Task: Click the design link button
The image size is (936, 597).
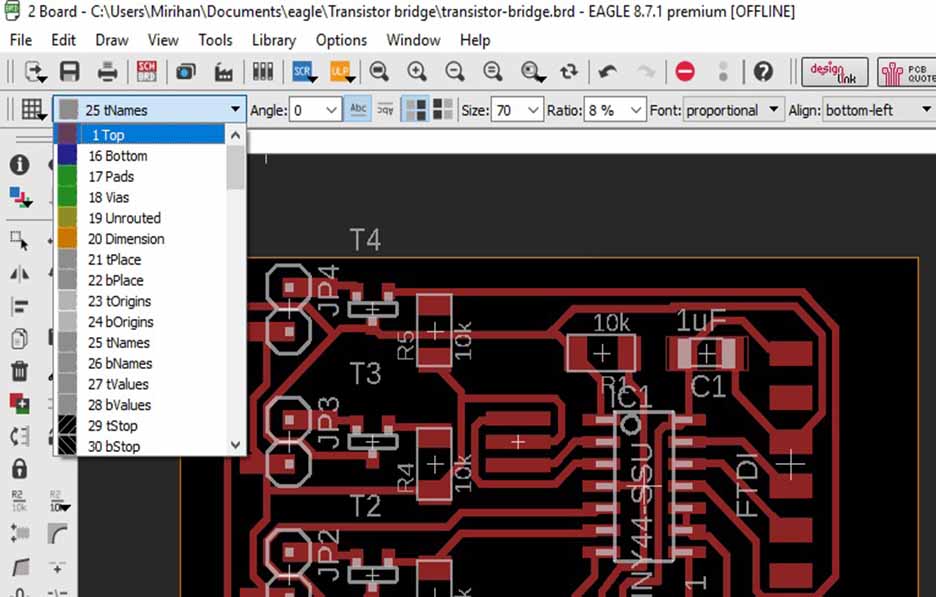Action: [x=834, y=72]
